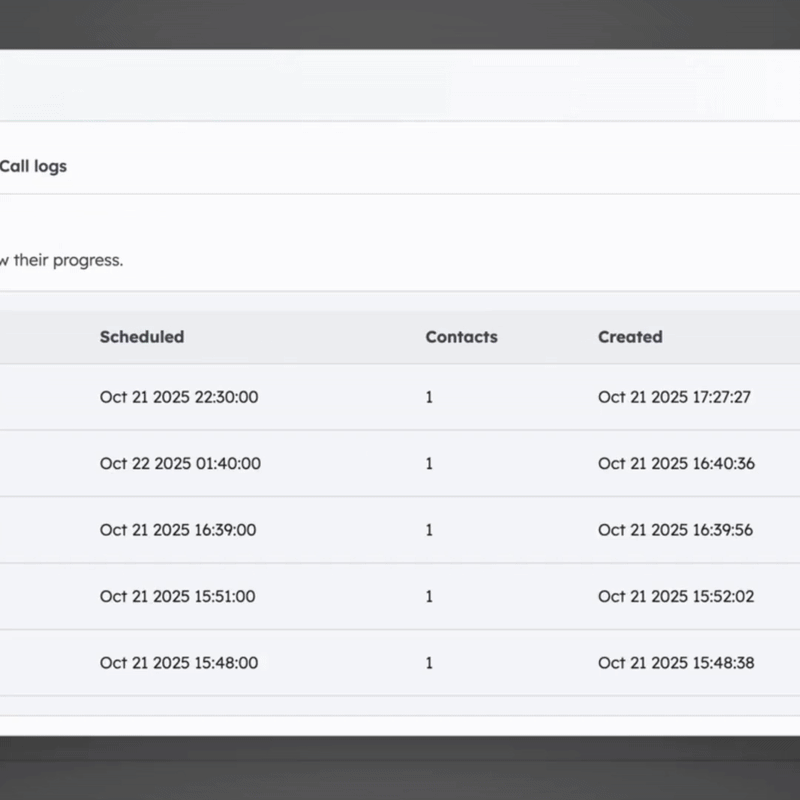Click created timestamp Oct 21 2025 16:39:56
Image resolution: width=800 pixels, height=800 pixels.
coord(675,530)
